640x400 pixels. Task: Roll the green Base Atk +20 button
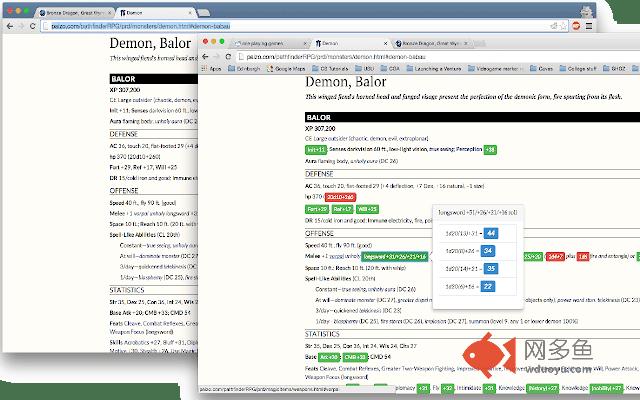[329, 357]
